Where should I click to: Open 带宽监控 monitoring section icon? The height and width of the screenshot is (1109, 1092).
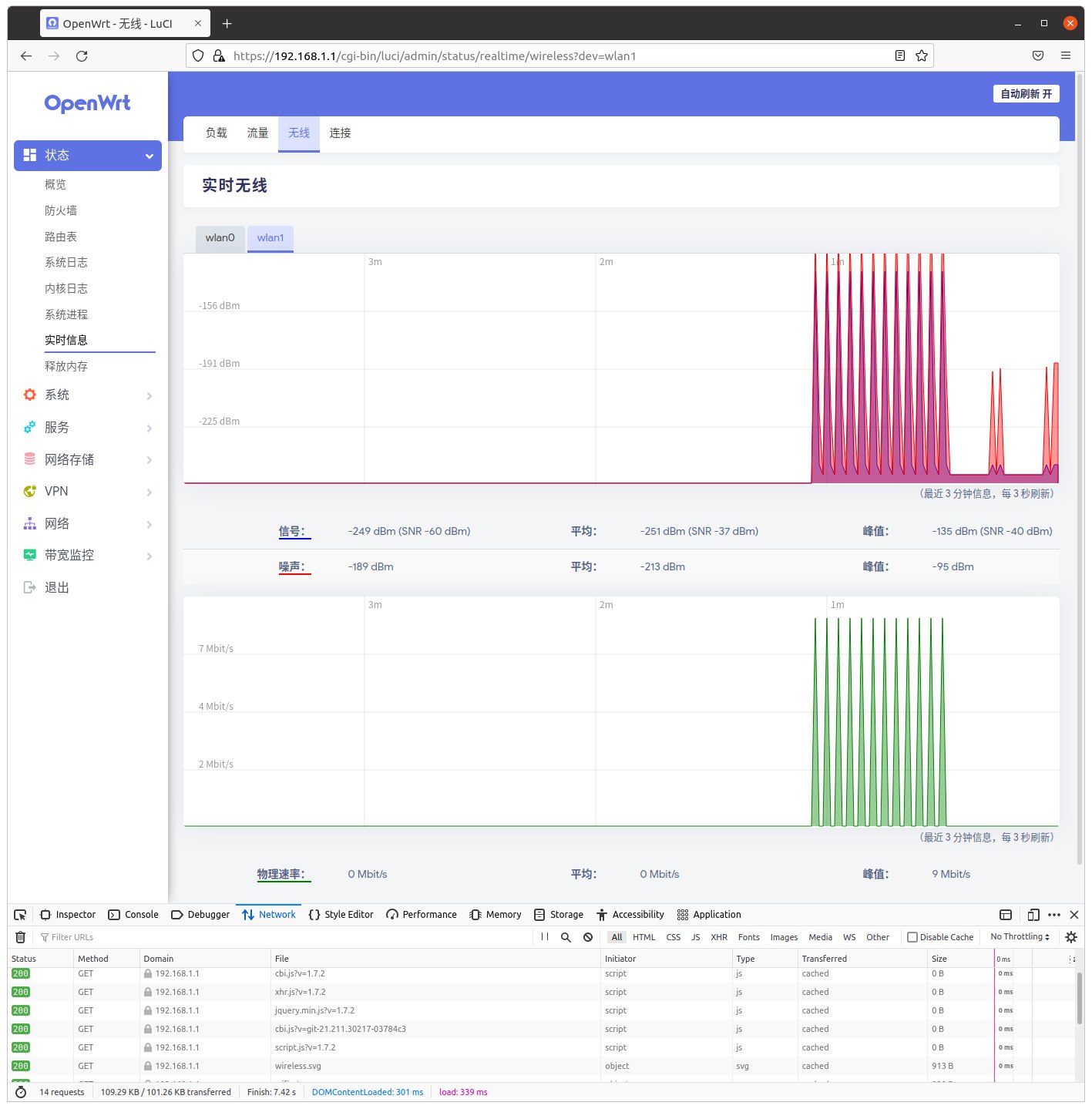coord(29,554)
